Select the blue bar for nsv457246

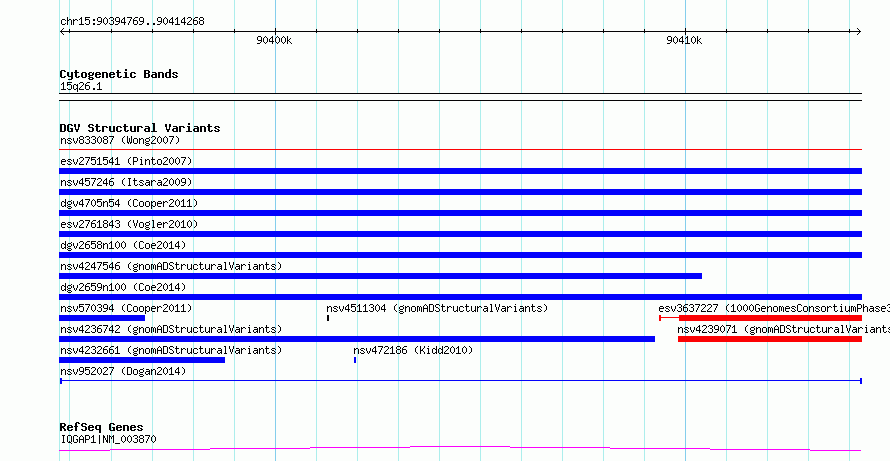point(460,192)
